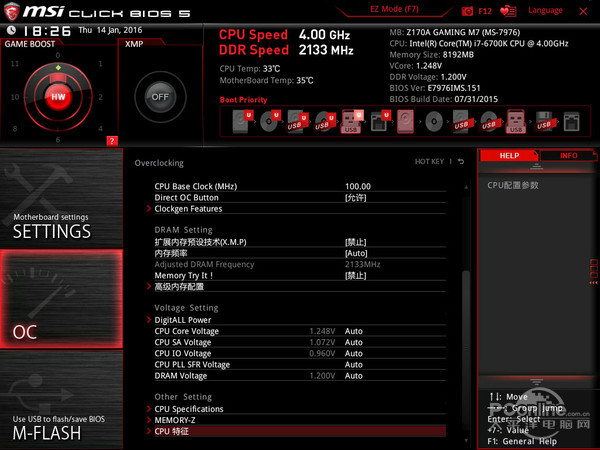
Task: Switch to the INFO tab
Action: point(569,155)
